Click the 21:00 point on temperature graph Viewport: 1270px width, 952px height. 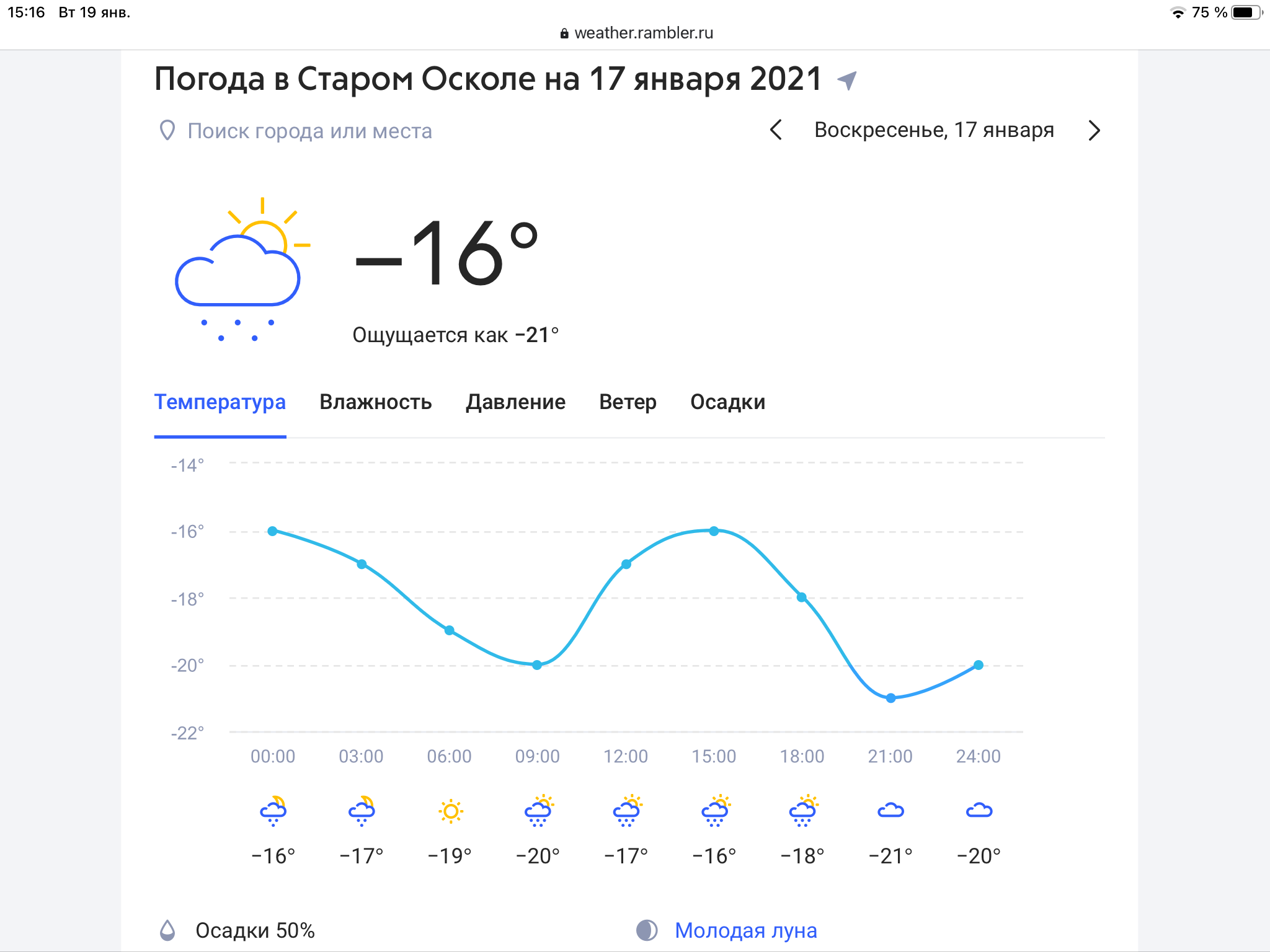tap(890, 698)
